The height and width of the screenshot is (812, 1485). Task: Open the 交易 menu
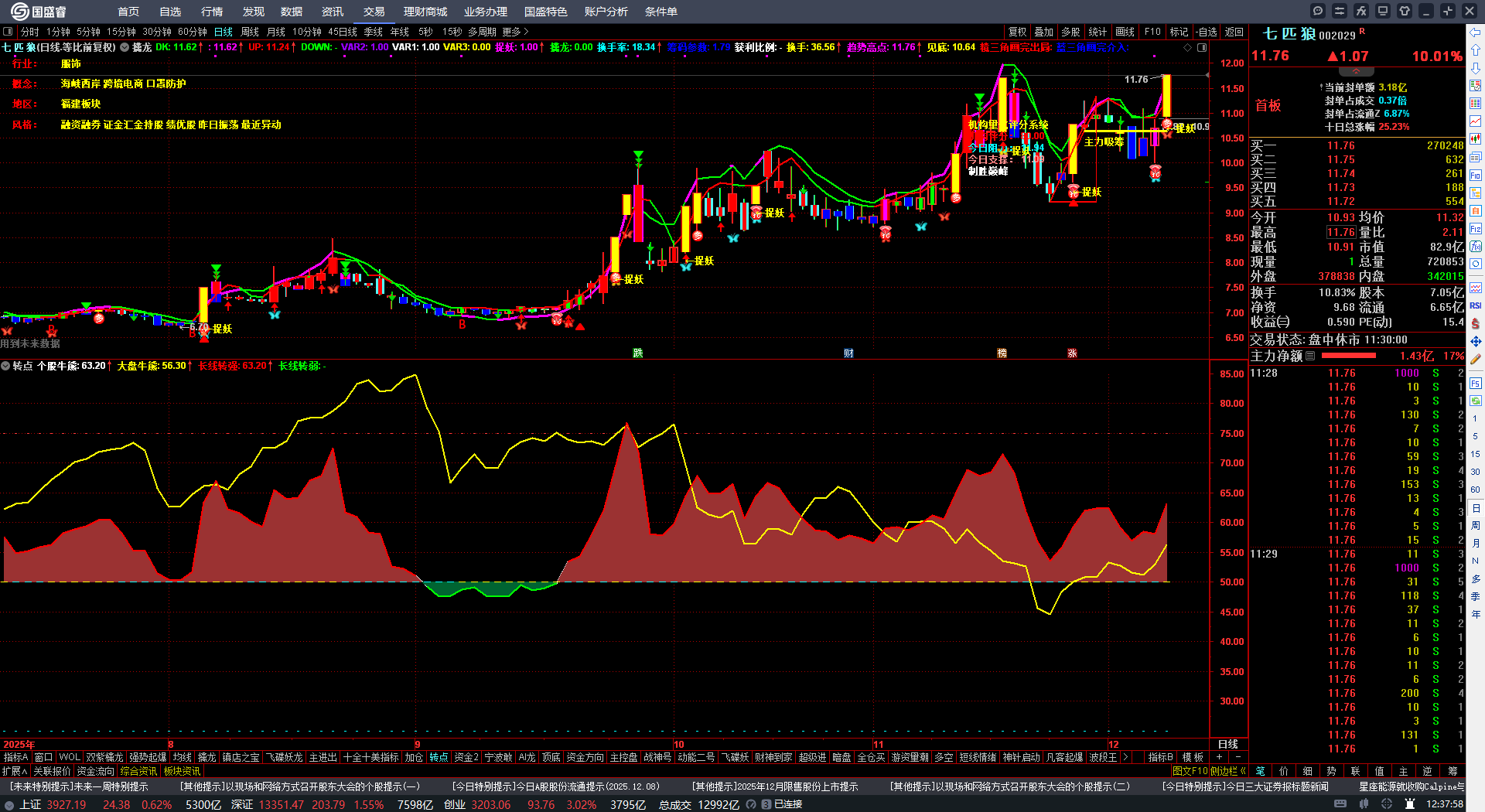click(374, 12)
